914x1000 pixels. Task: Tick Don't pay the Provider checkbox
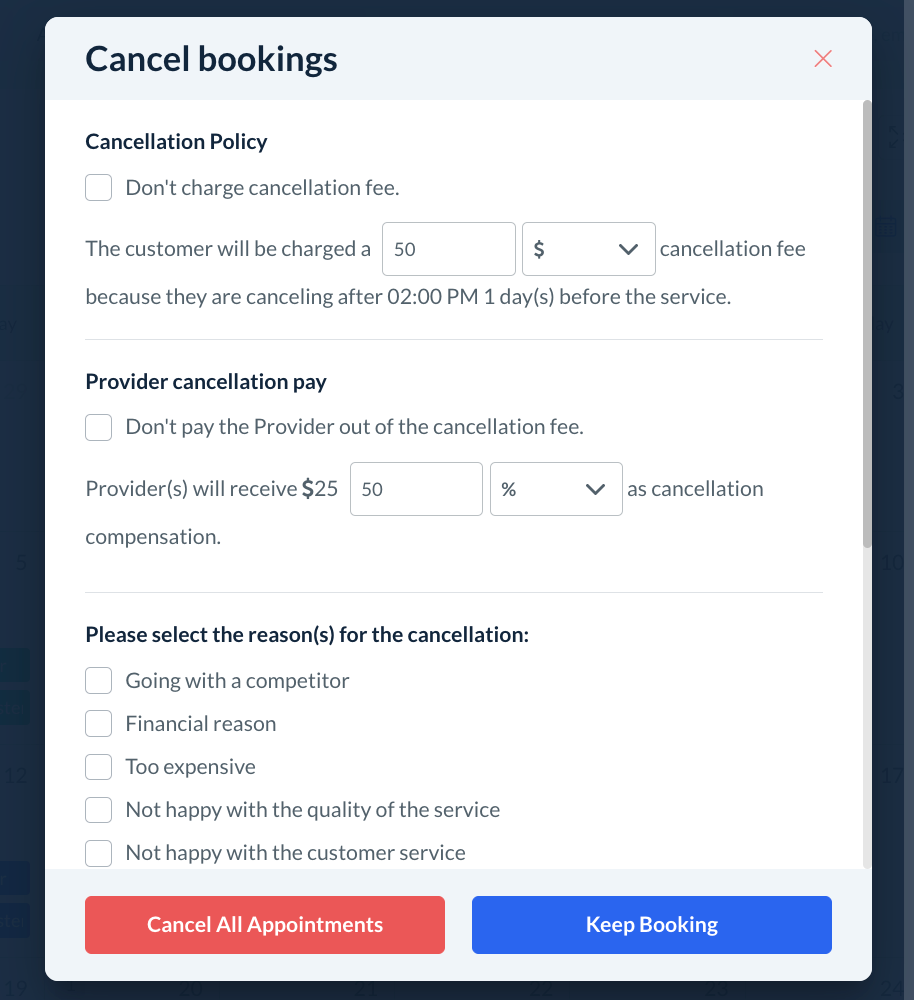point(98,427)
